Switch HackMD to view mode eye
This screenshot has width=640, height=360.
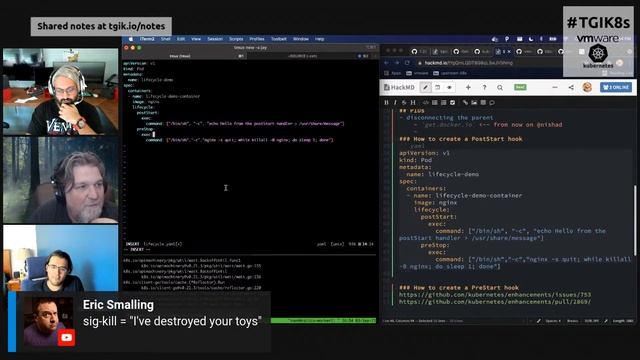[x=449, y=87]
